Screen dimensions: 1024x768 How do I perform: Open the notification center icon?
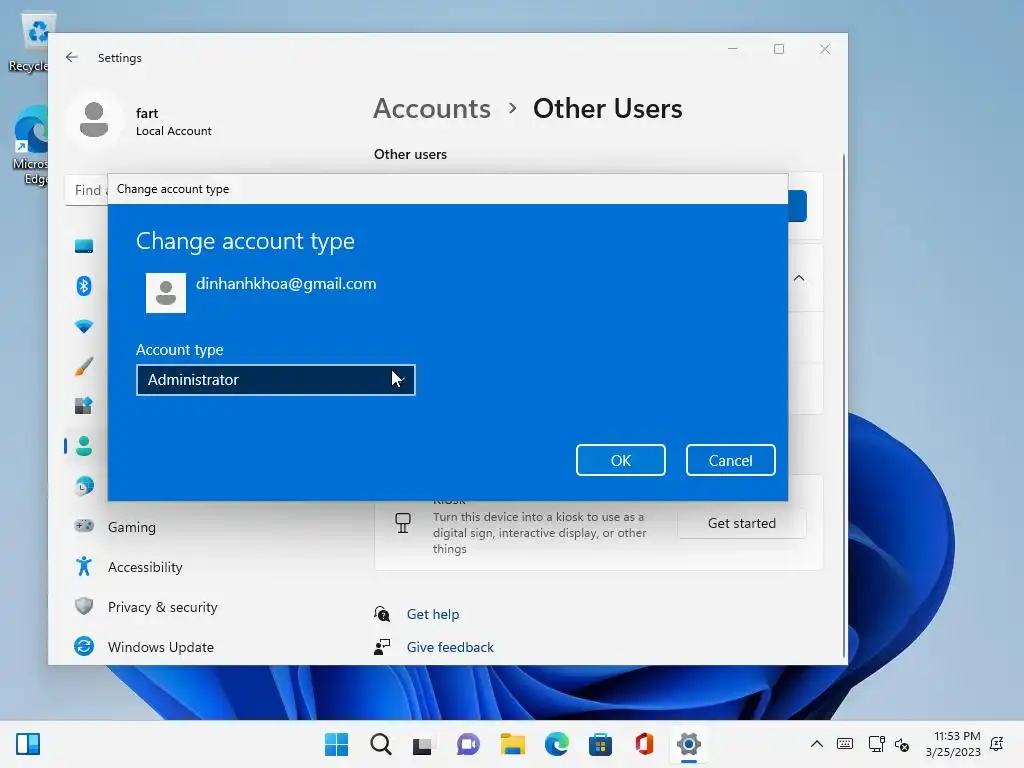tap(997, 744)
